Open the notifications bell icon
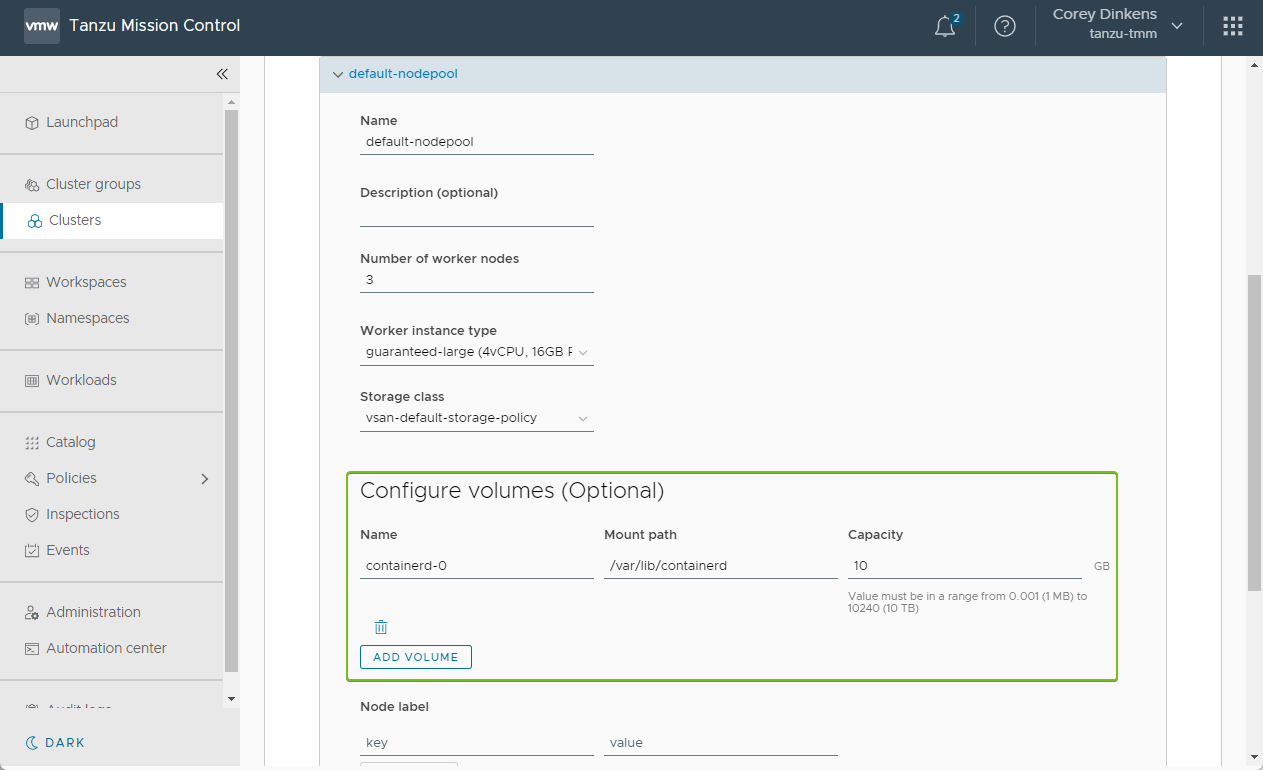This screenshot has height=770, width=1263. pyautogui.click(x=945, y=27)
